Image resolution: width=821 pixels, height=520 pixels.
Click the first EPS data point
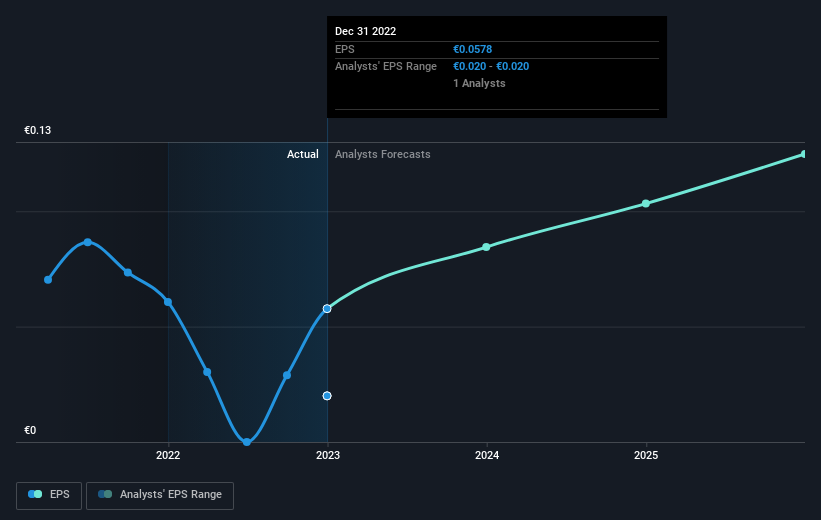click(x=48, y=280)
